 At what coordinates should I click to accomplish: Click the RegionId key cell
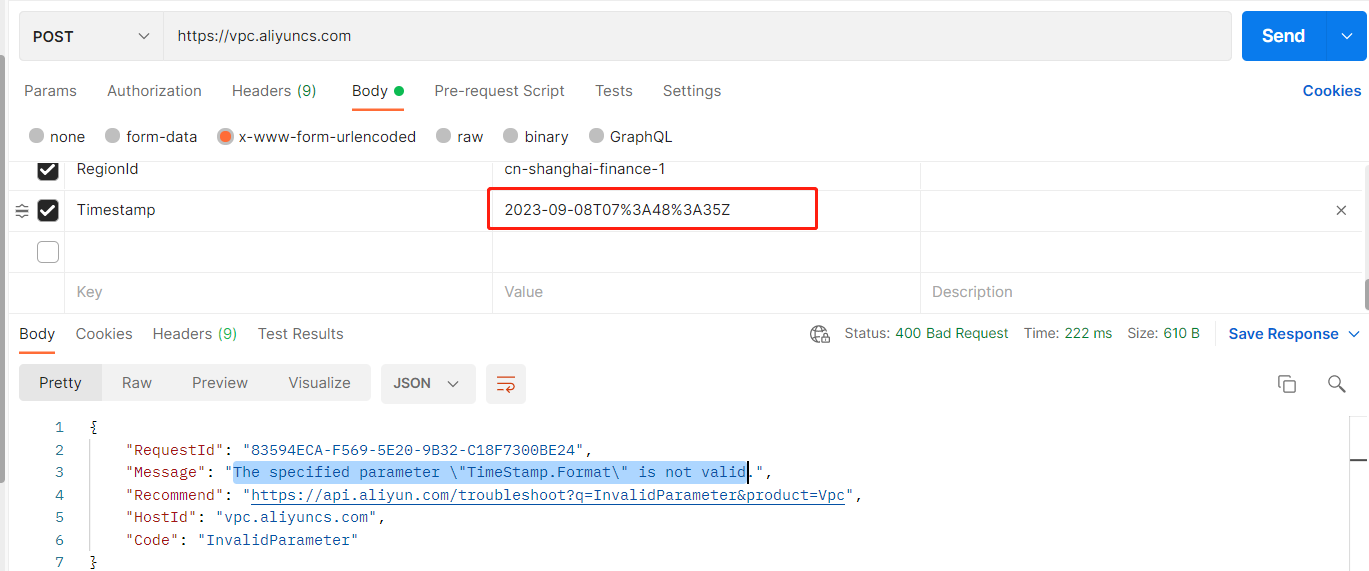pos(278,171)
